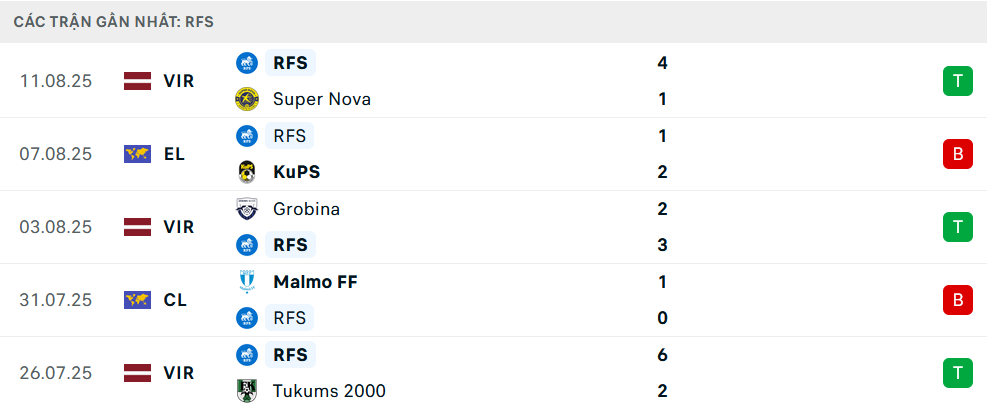Click the EL competition flag icon
The width and height of the screenshot is (987, 406).
tap(137, 154)
